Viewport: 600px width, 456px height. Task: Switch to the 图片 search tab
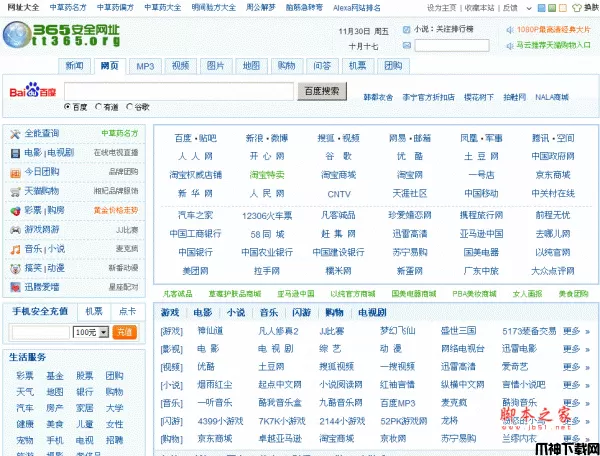216,66
